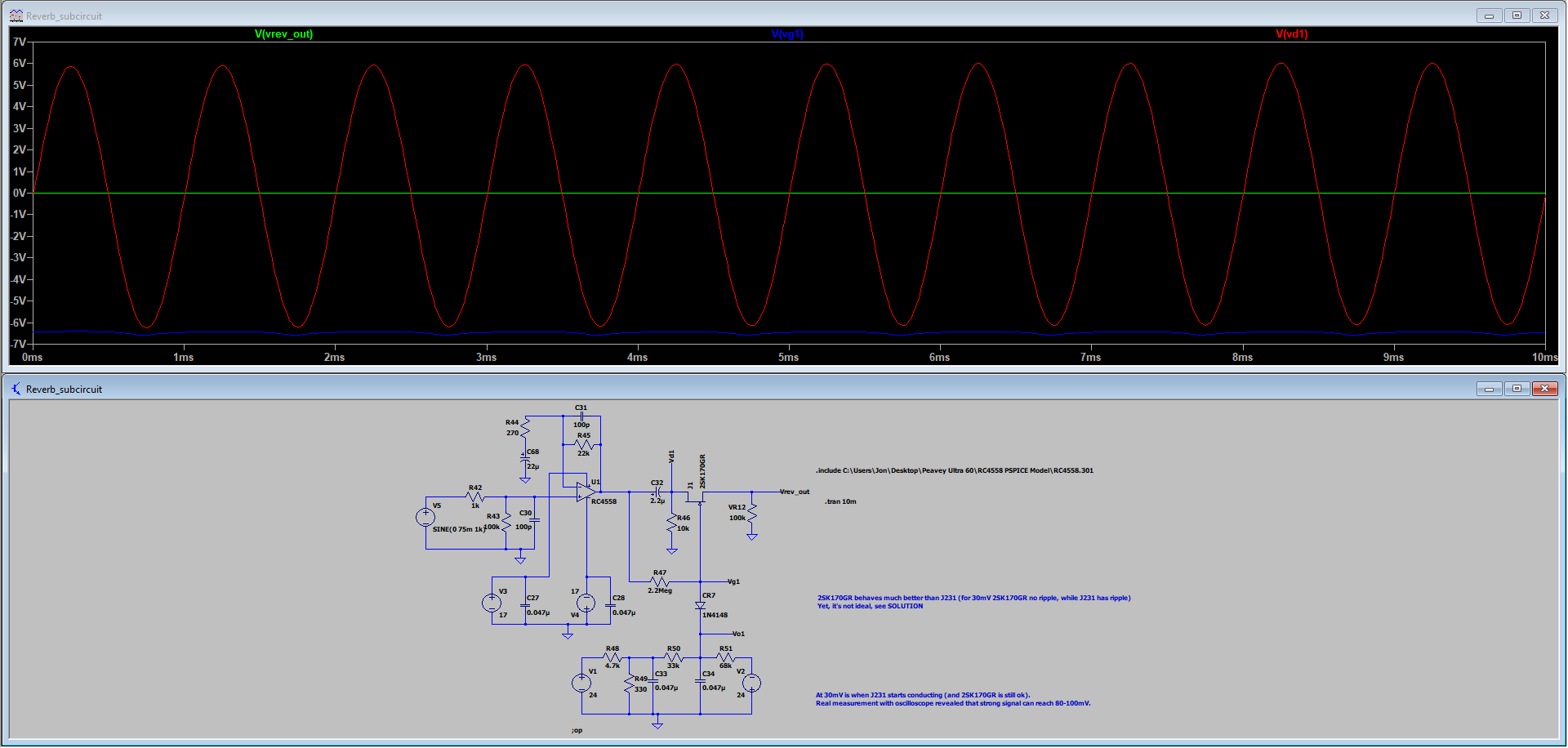1568x748 pixels.
Task: Click the .tran 10m simulation directive
Action: point(840,501)
